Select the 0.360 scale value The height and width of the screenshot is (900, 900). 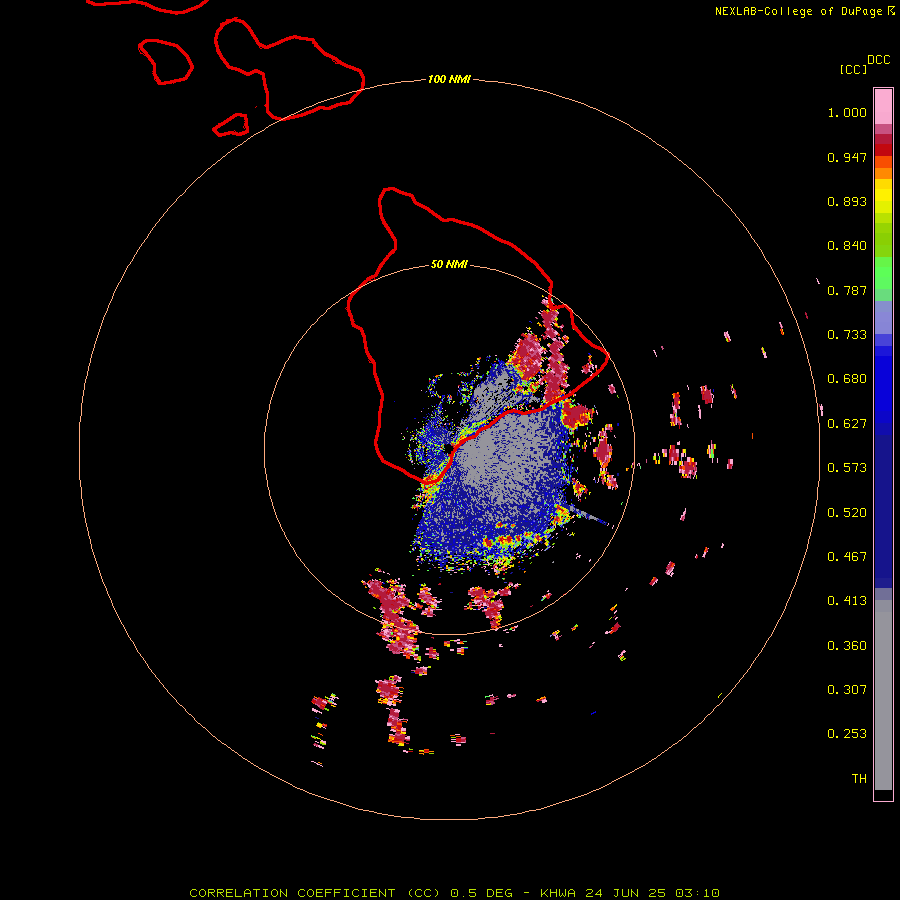point(847,646)
